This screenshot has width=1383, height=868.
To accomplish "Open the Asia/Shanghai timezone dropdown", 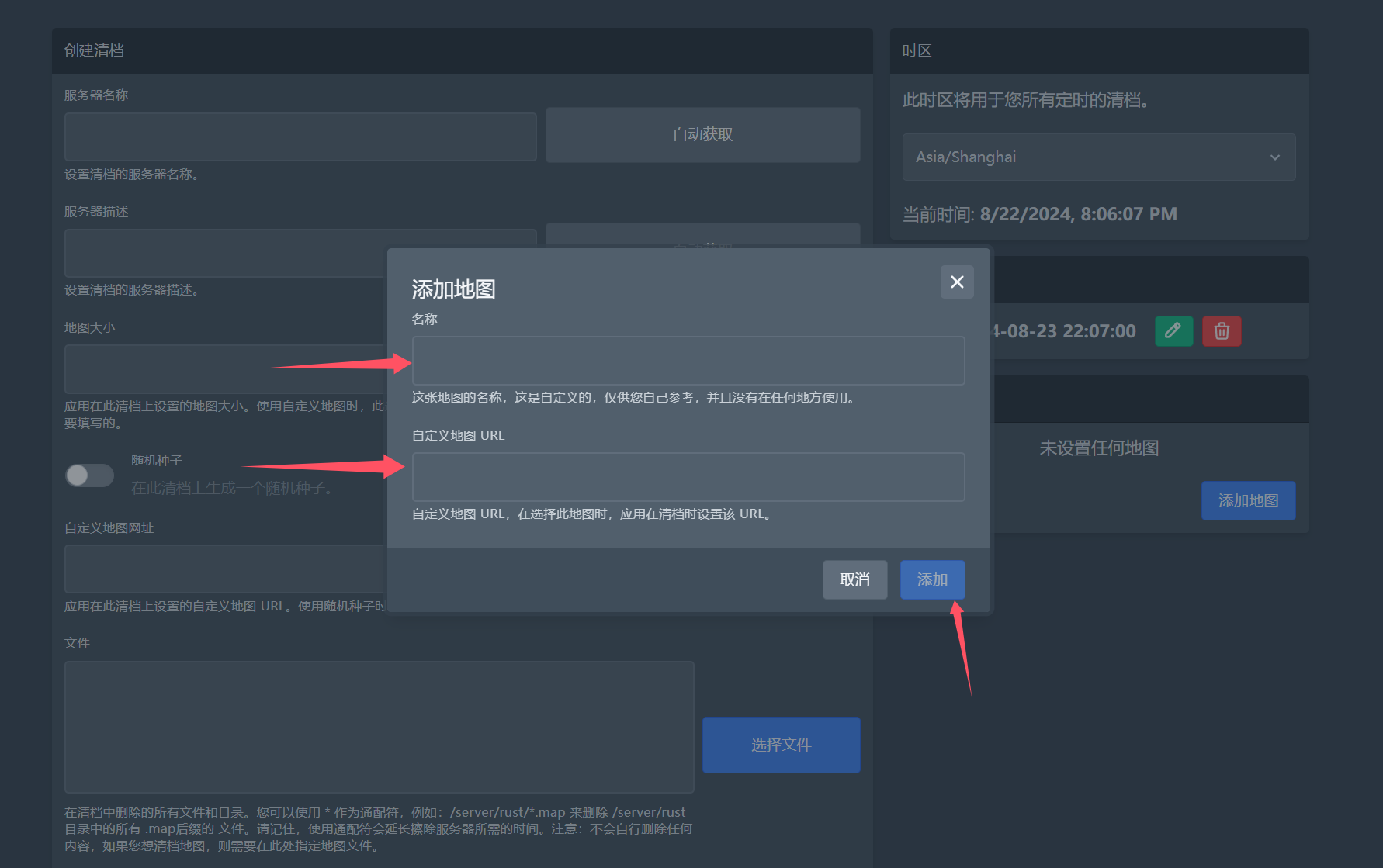I will (x=1099, y=157).
